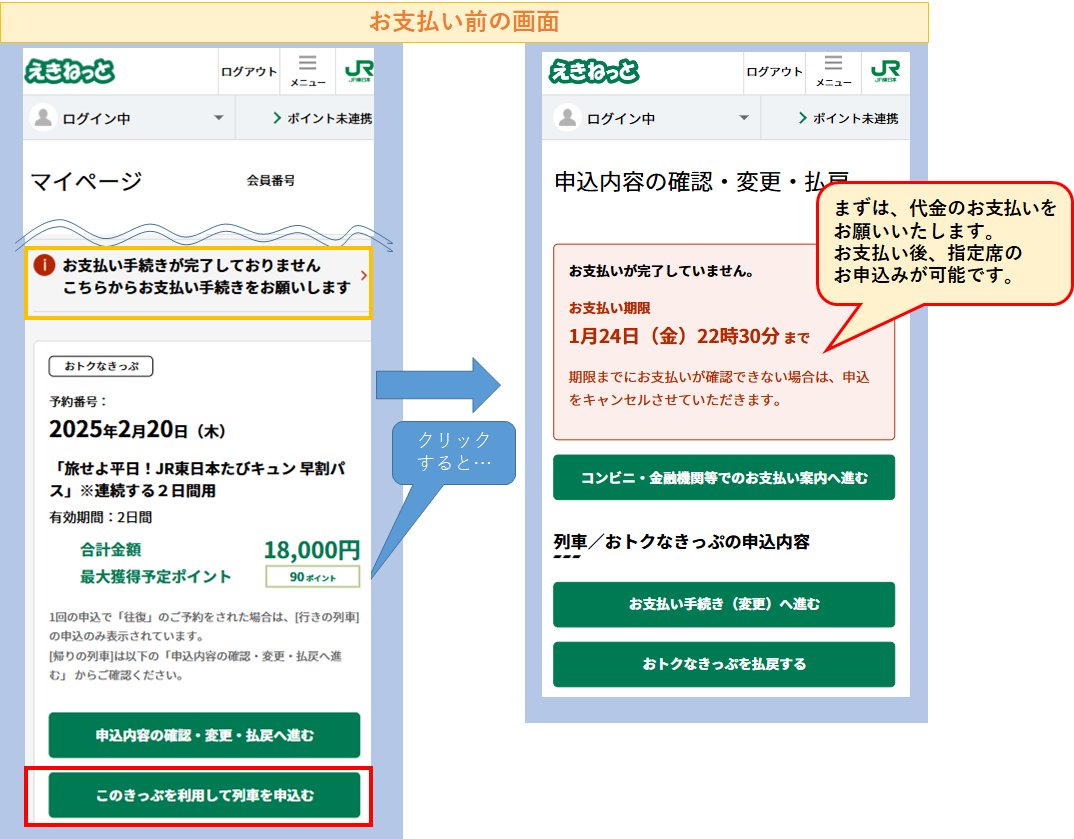
Task: Click the えきねっと logo on left screen
Action: 69,71
